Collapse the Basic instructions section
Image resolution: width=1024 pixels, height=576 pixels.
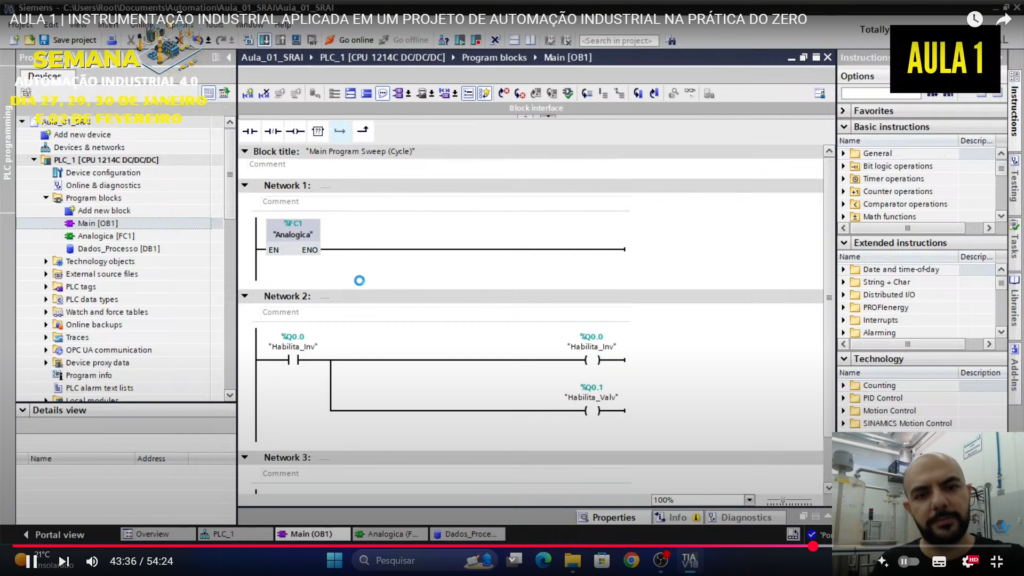click(844, 127)
